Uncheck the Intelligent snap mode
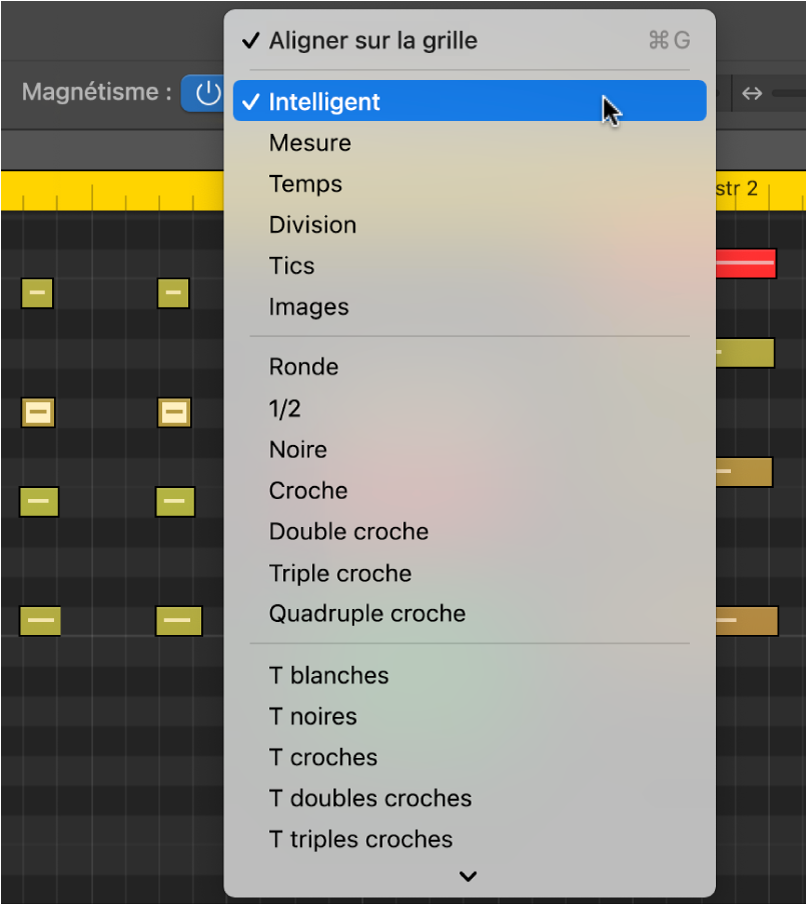 pyautogui.click(x=324, y=101)
